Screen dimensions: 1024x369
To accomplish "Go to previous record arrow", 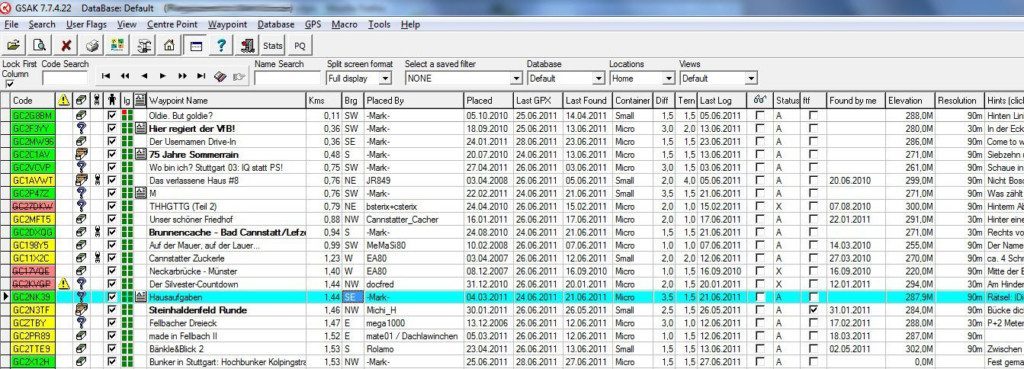I will [144, 76].
